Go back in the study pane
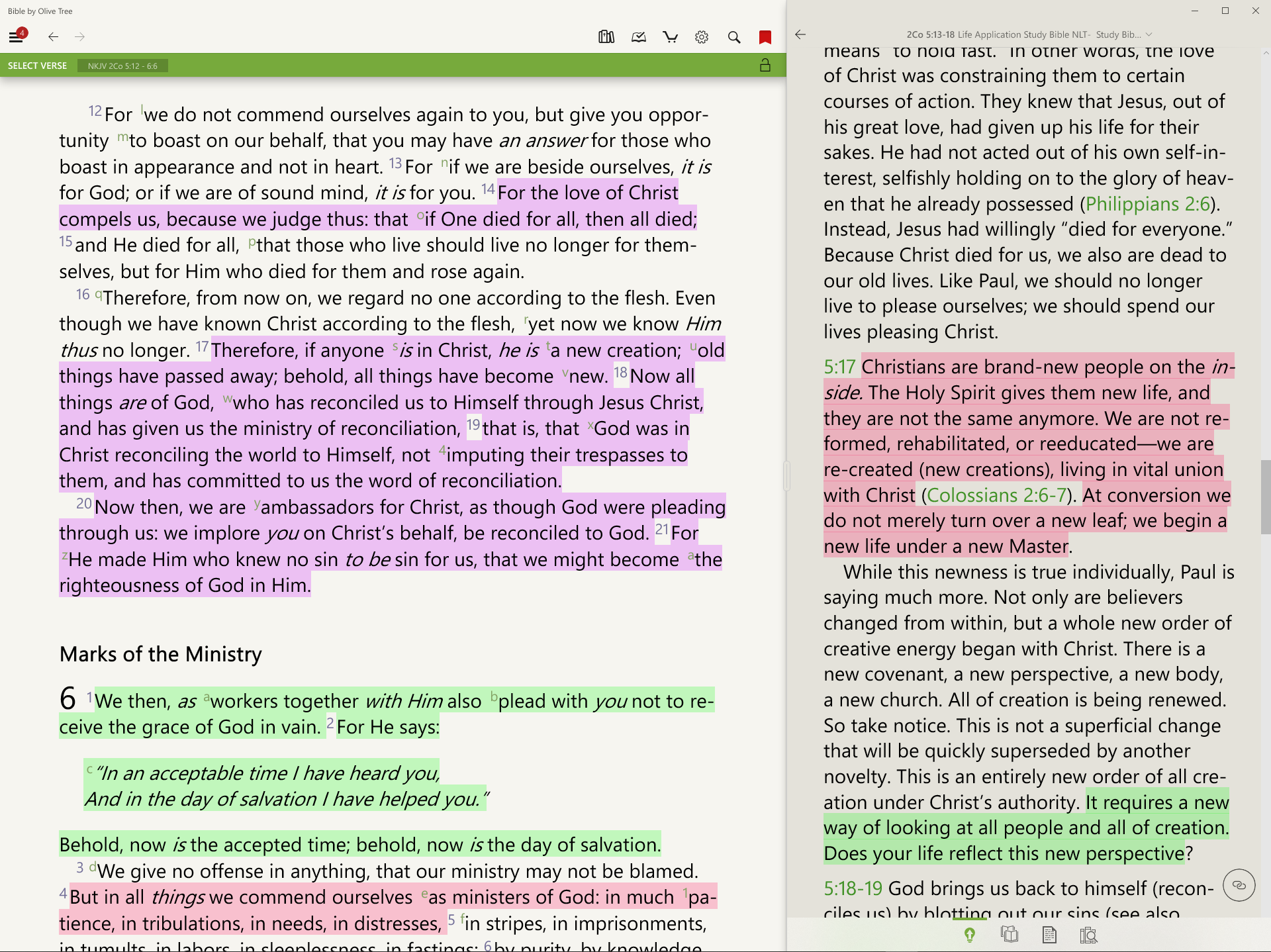The height and width of the screenshot is (952, 1271). 800,34
